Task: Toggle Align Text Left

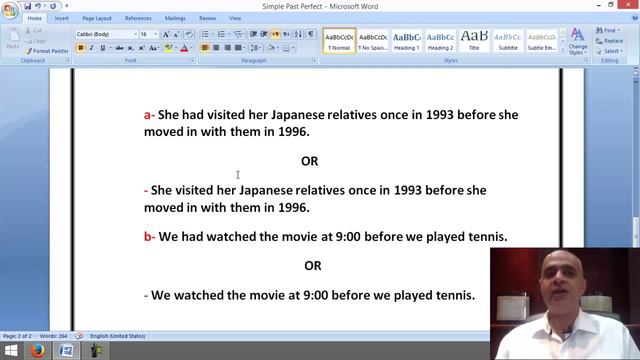Action: [x=205, y=48]
